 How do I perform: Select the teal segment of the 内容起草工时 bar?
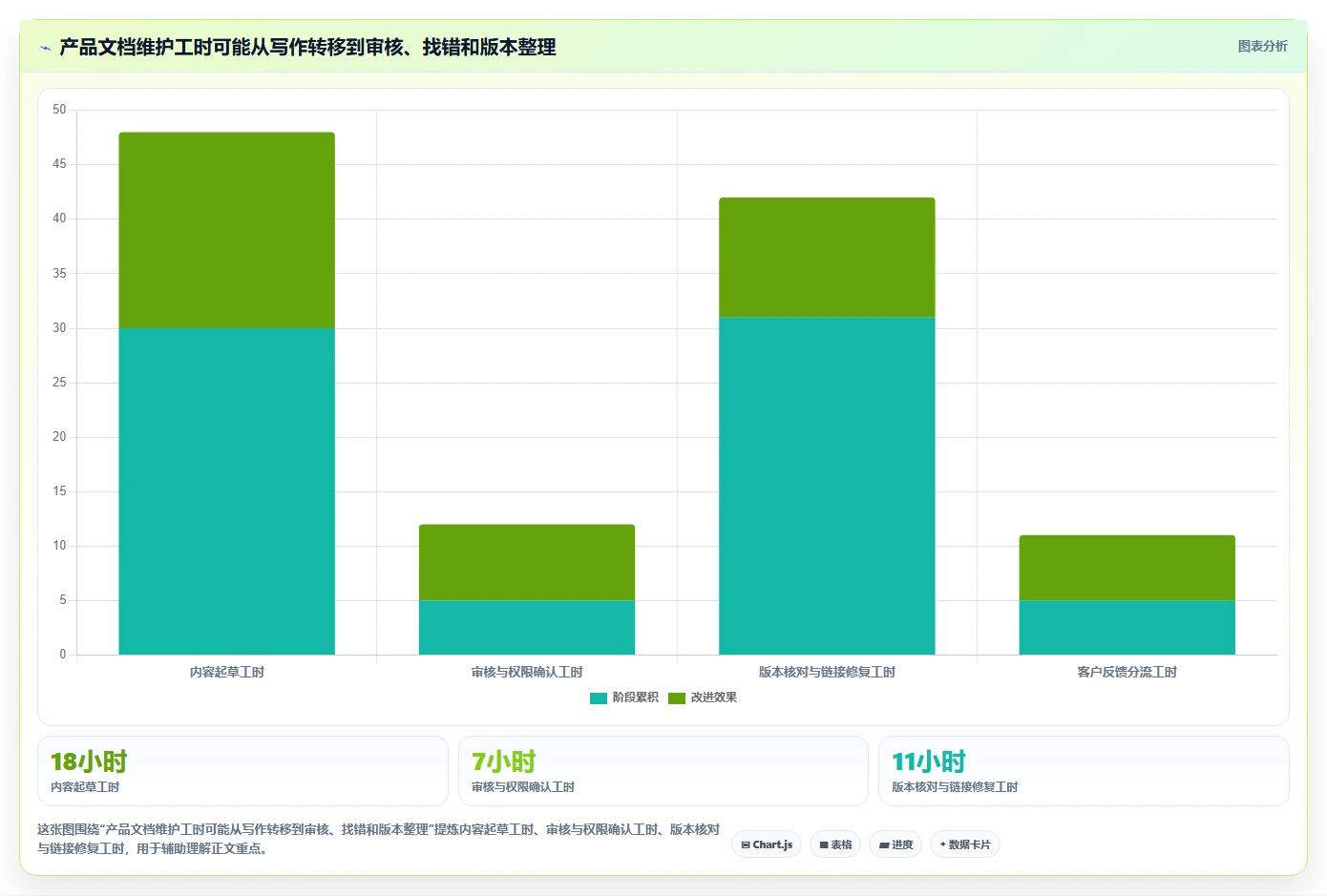pos(226,491)
